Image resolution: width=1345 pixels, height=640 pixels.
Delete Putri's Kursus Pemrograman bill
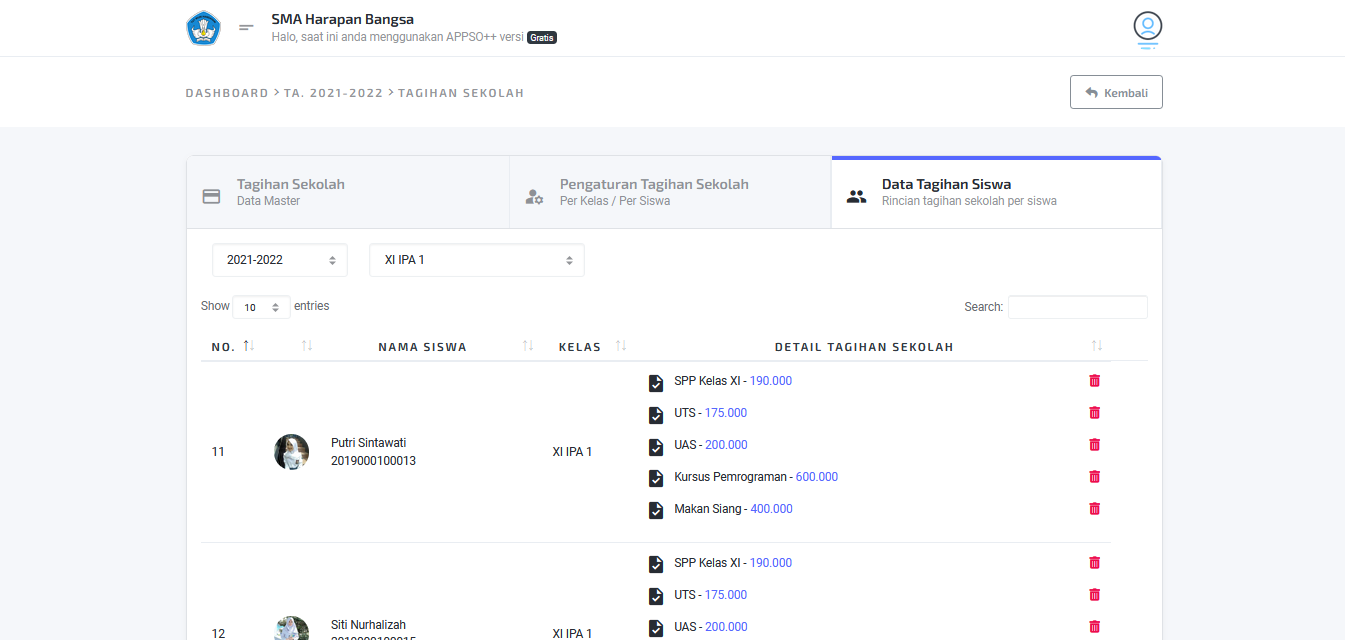tap(1094, 477)
